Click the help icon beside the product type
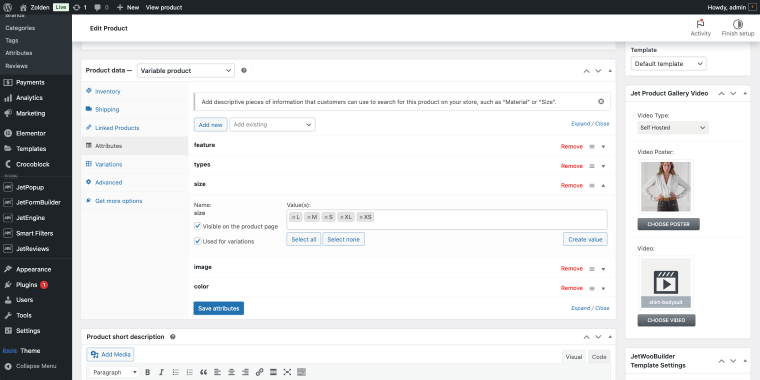 point(244,70)
